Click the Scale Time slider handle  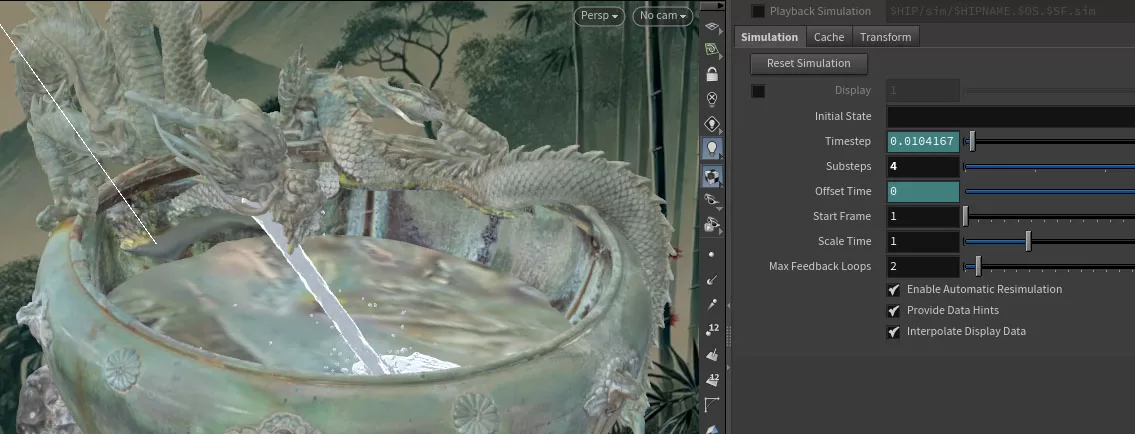tap(1028, 241)
